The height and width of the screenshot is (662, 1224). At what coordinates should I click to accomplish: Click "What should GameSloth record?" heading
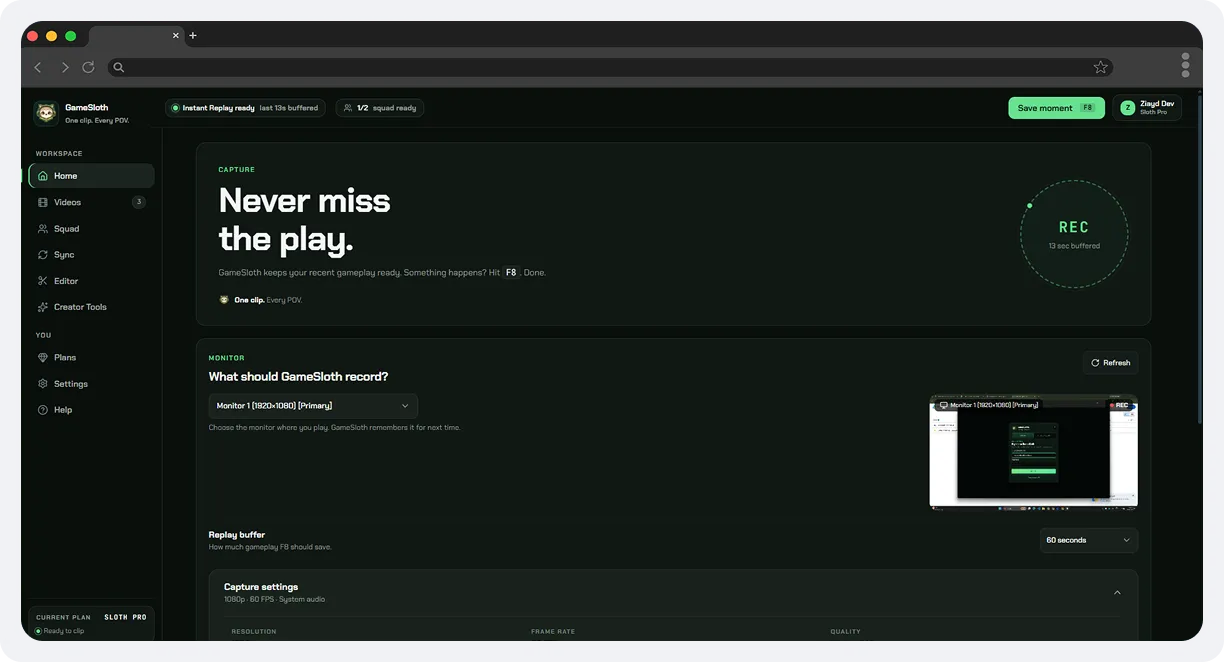[x=298, y=377]
